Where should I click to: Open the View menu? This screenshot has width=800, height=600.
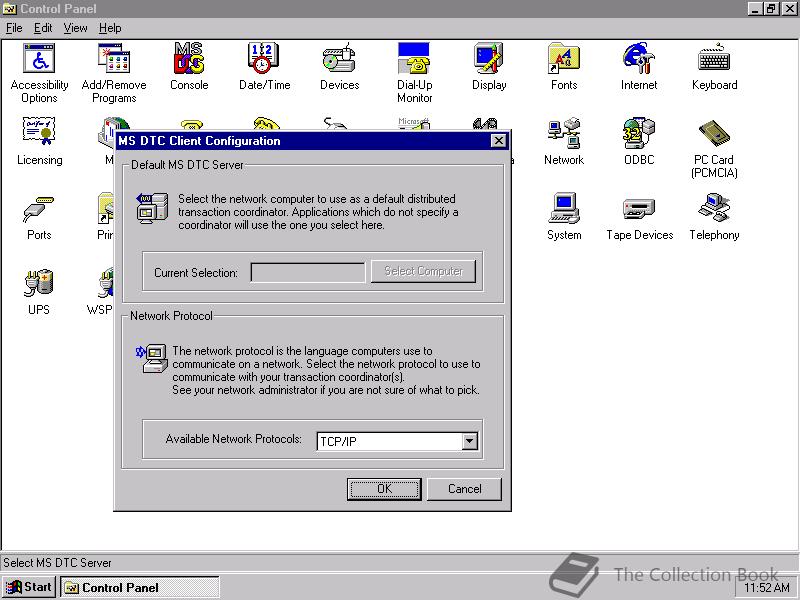click(x=76, y=28)
